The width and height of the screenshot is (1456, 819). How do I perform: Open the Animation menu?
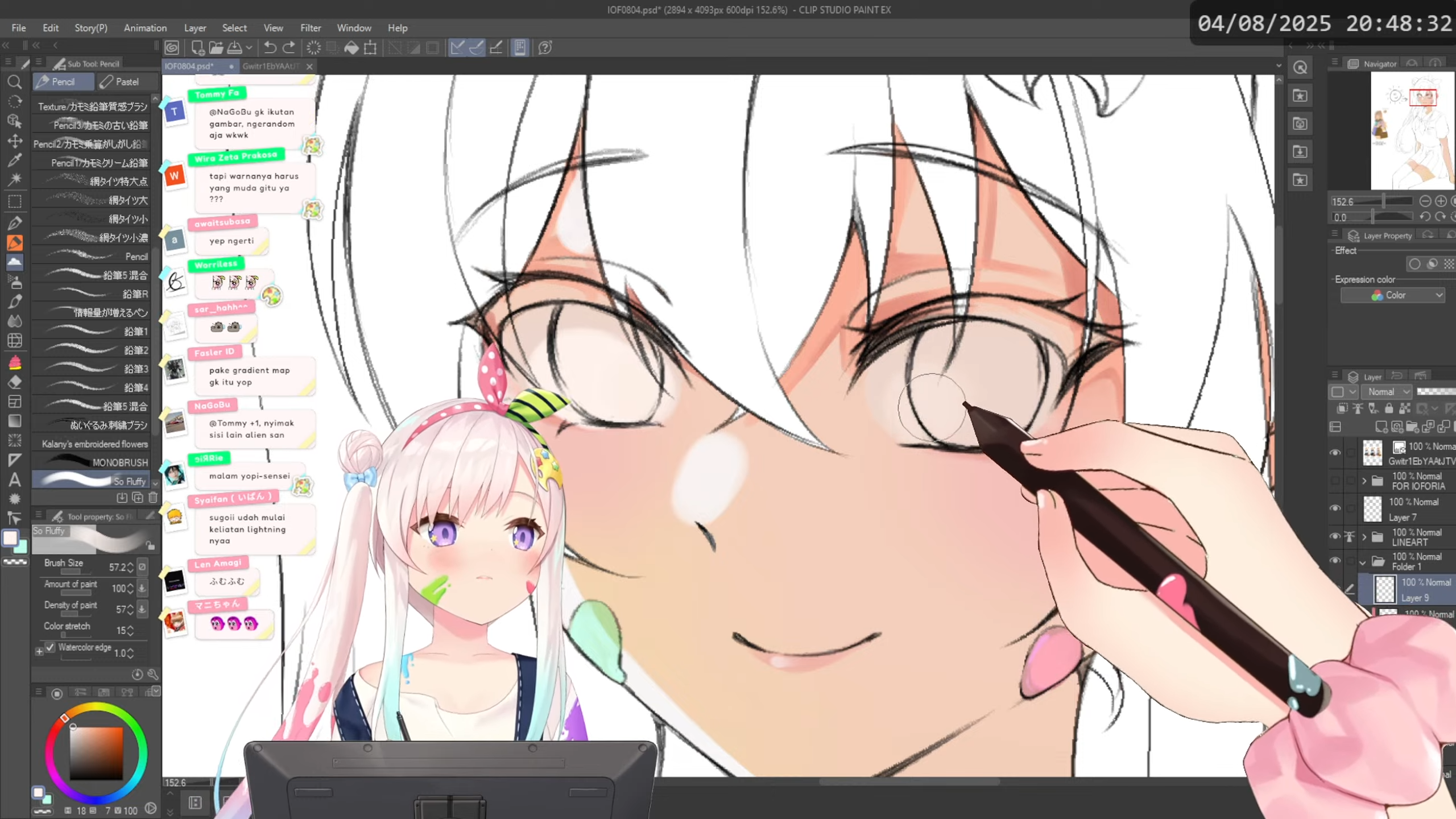point(145,28)
